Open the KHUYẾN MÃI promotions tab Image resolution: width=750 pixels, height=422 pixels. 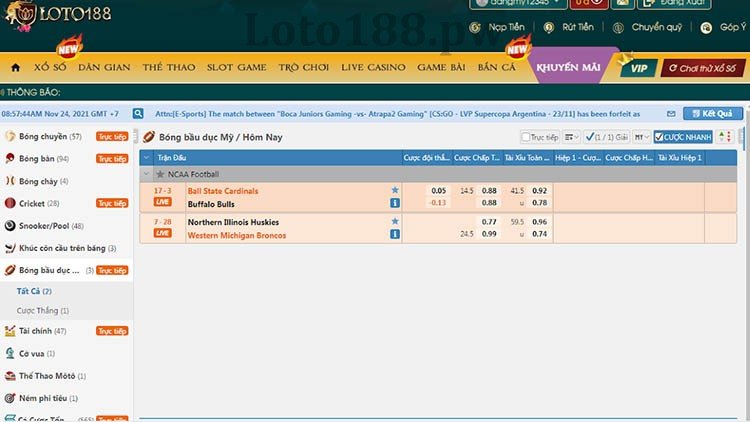pos(568,67)
